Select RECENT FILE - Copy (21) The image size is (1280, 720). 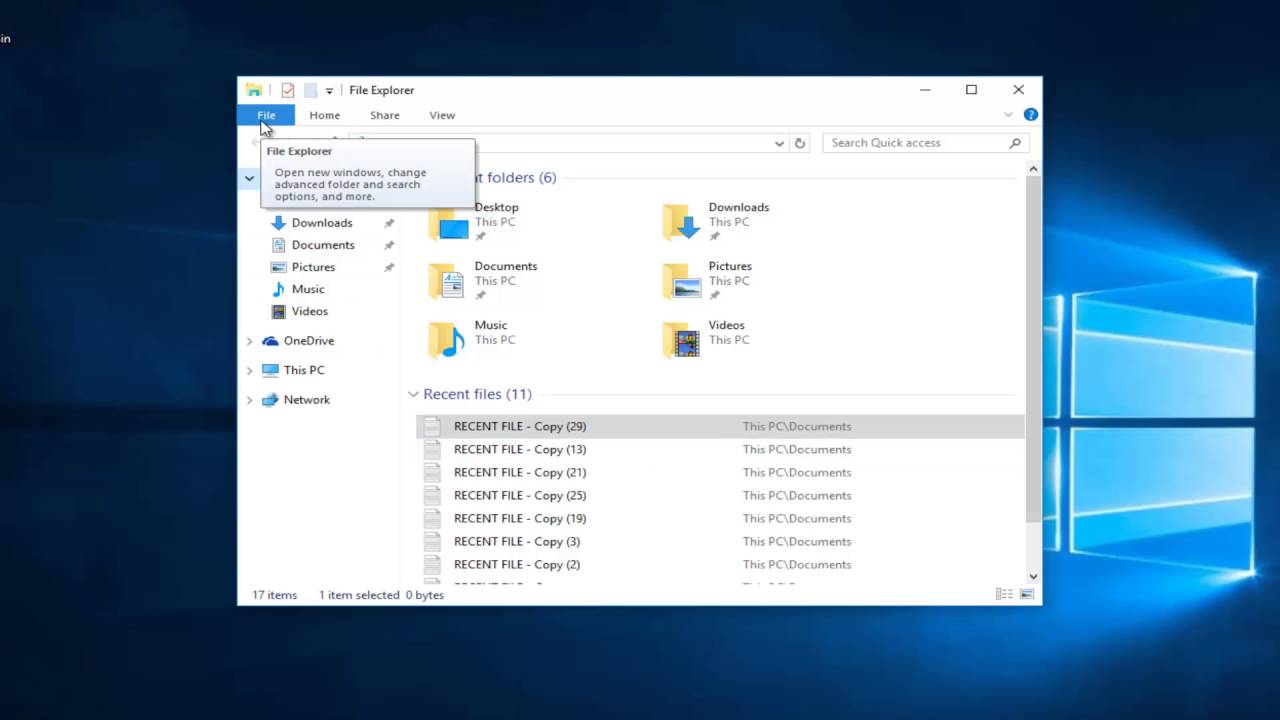pos(720,472)
